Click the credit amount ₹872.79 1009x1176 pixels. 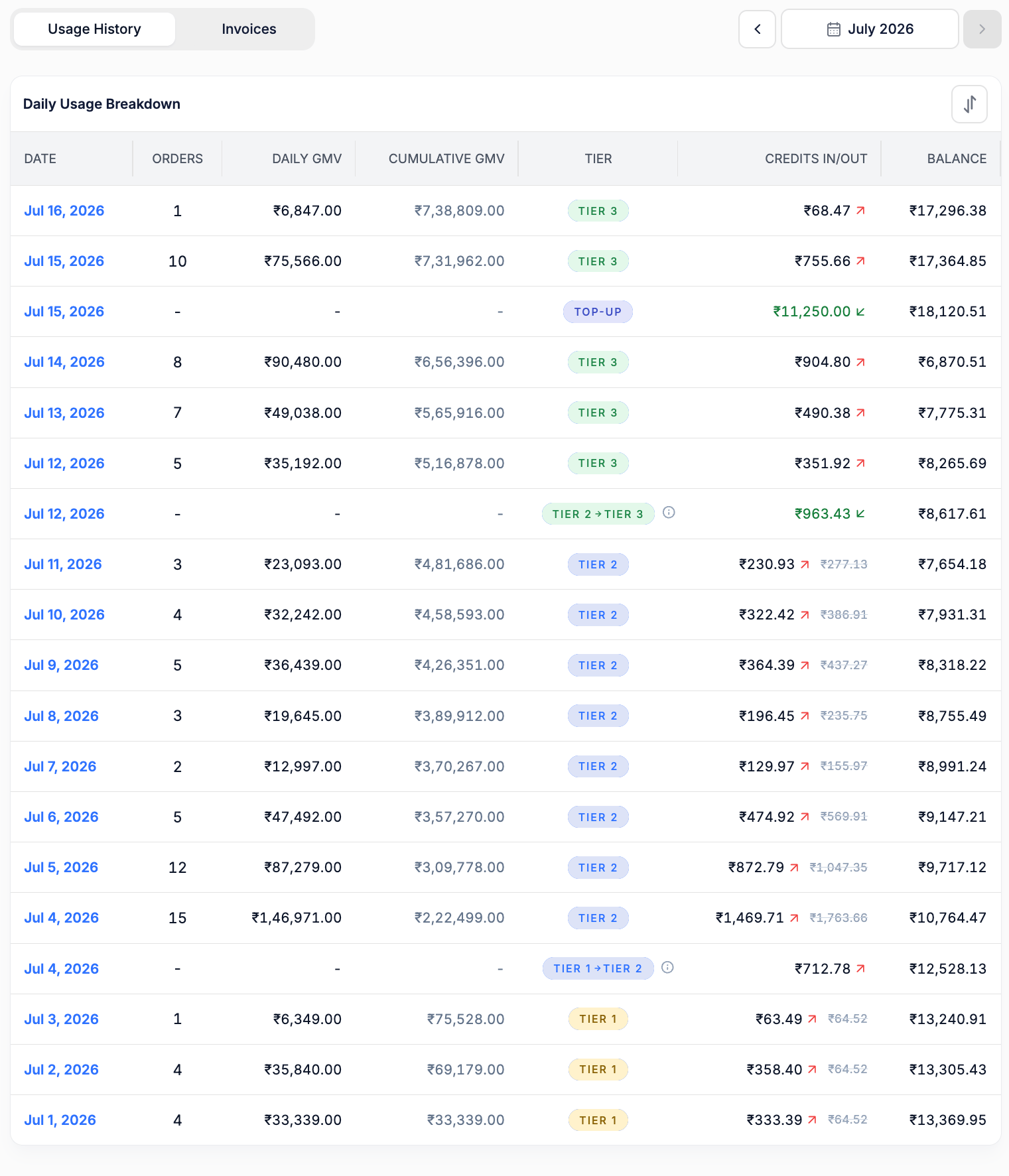(756, 867)
